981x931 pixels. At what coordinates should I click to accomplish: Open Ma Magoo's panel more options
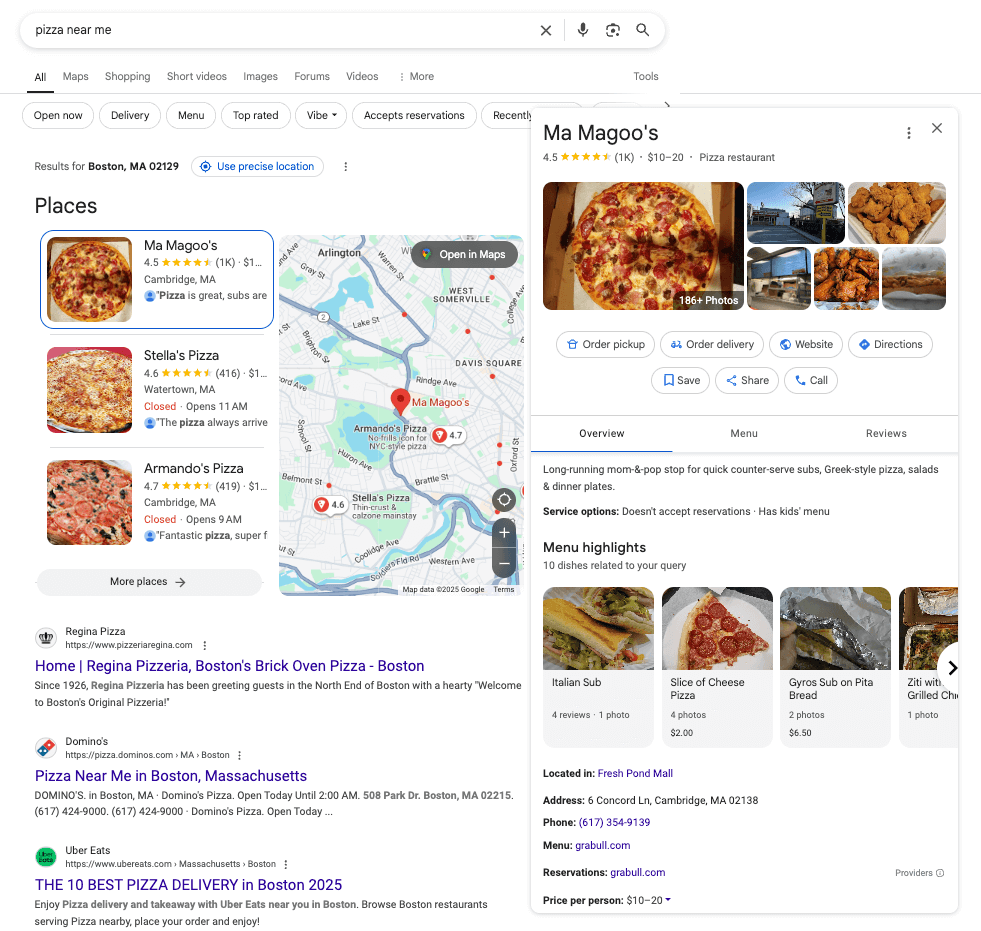coord(908,133)
